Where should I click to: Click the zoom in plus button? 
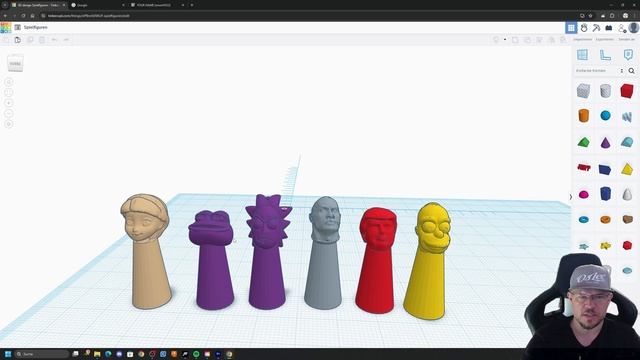(9, 103)
